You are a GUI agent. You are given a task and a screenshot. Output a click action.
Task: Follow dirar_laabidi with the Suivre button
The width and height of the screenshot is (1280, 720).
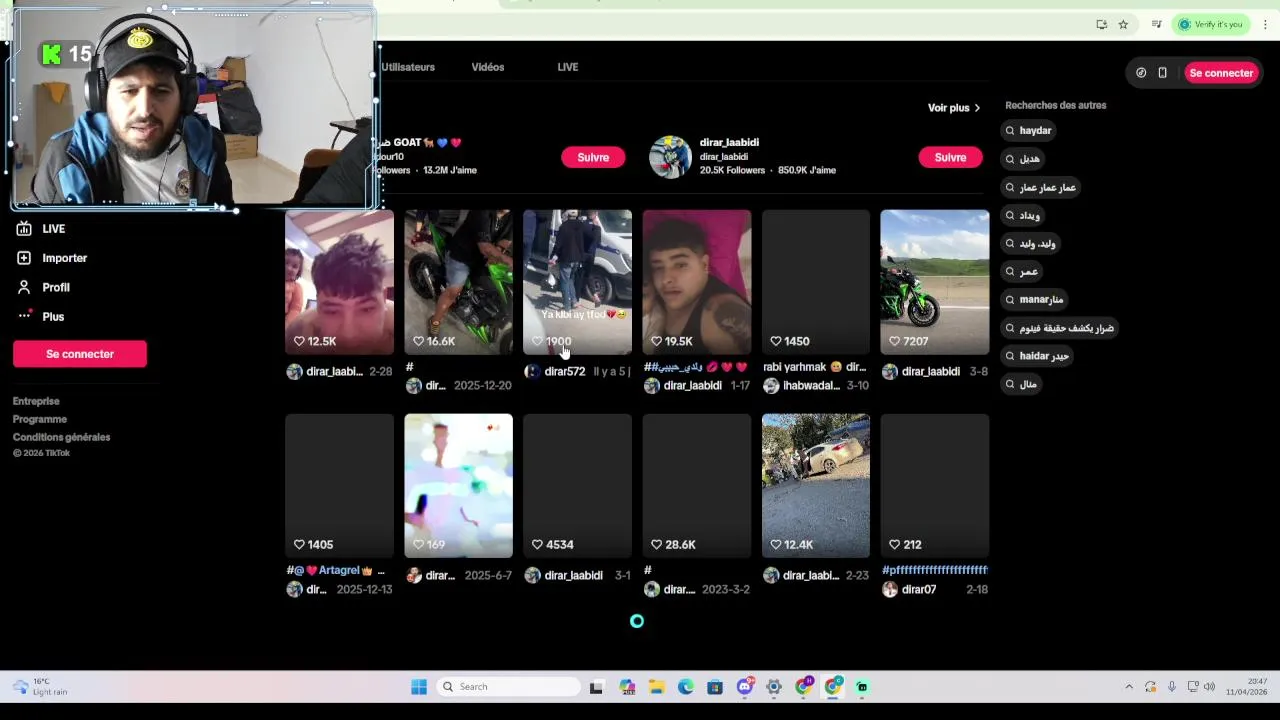pyautogui.click(x=950, y=157)
